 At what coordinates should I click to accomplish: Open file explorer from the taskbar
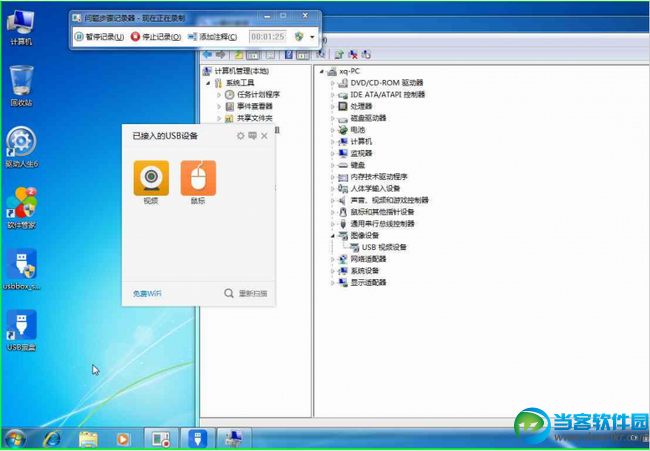tap(88, 439)
